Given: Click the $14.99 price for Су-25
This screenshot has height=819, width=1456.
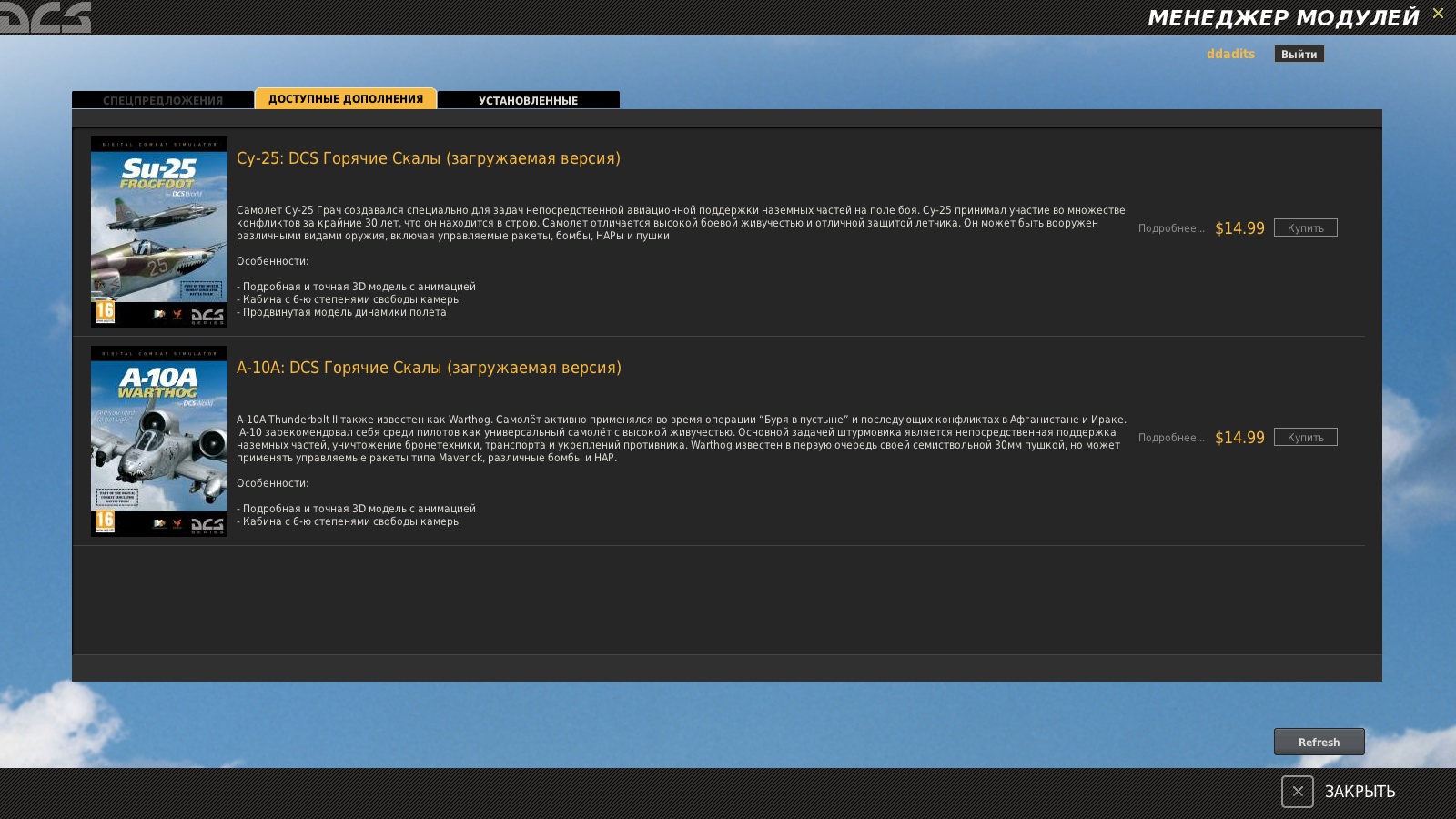Looking at the screenshot, I should [x=1239, y=228].
